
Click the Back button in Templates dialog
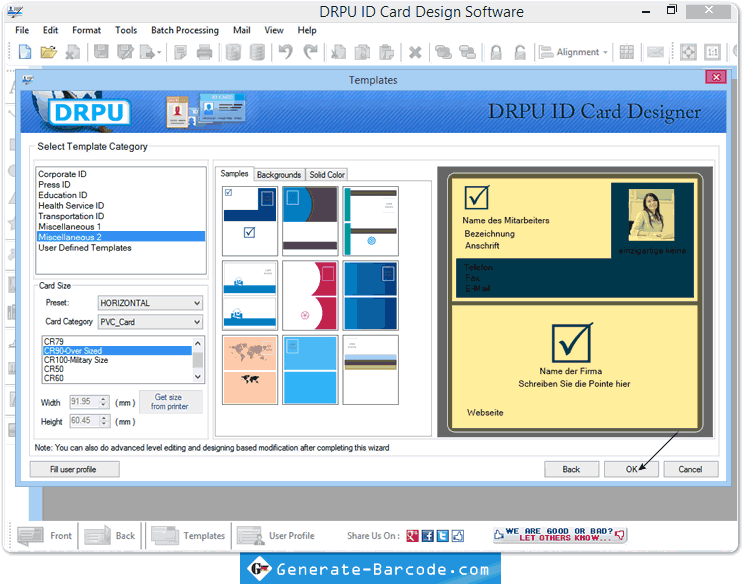571,469
